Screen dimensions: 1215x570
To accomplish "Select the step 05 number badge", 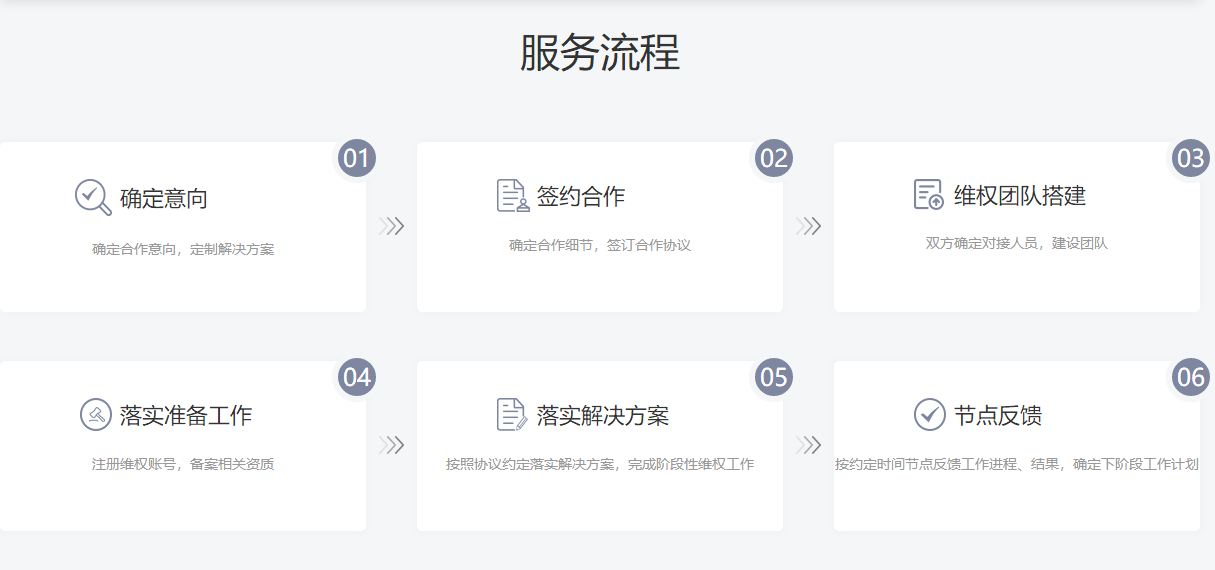I will click(774, 377).
